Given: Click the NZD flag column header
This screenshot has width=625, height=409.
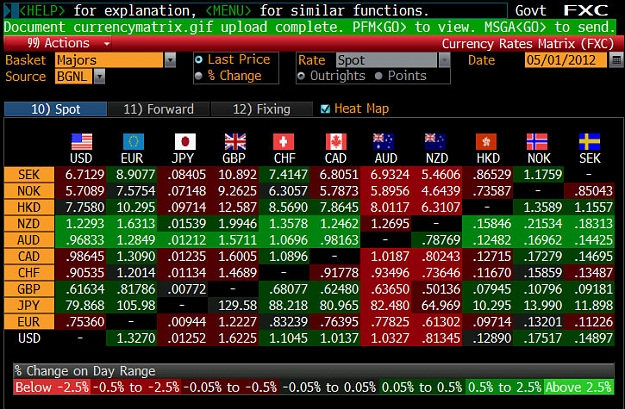Looking at the screenshot, I should click(437, 149).
